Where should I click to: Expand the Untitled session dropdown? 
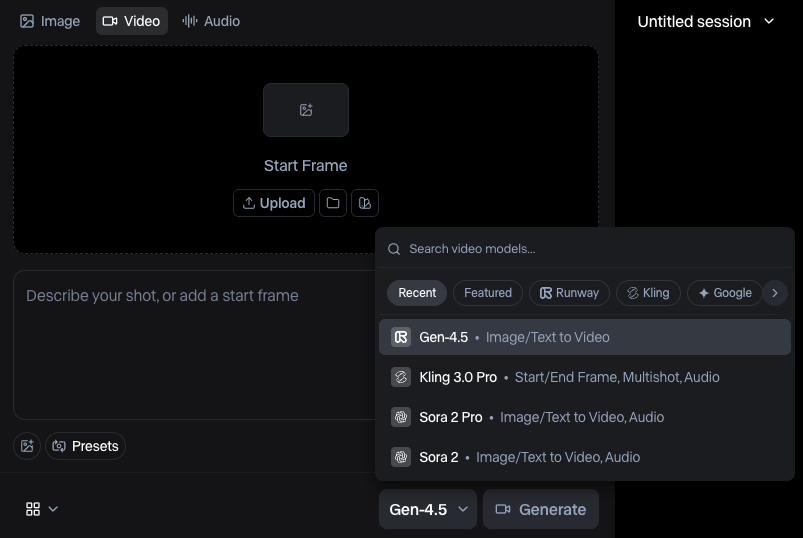click(706, 21)
